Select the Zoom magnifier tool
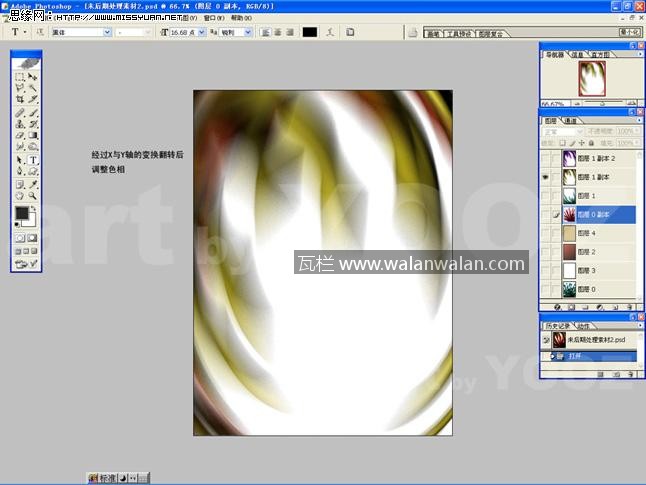 pyautogui.click(x=33, y=196)
